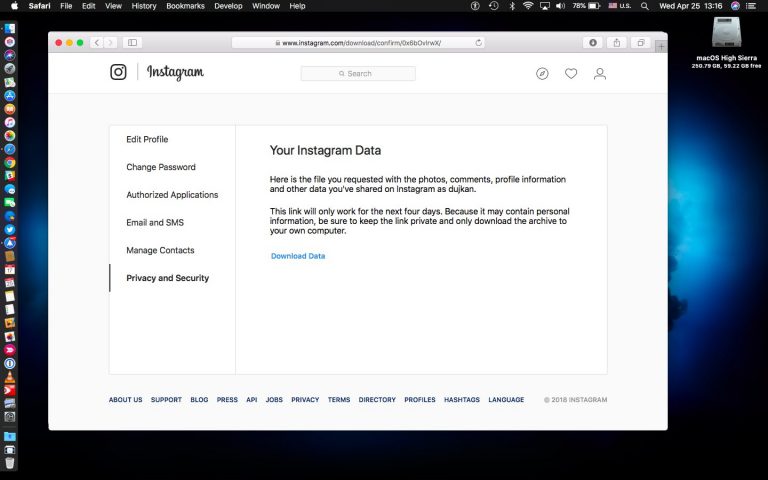
Task: Open Spotlight search magnifier in menu bar
Action: pyautogui.click(x=645, y=6)
